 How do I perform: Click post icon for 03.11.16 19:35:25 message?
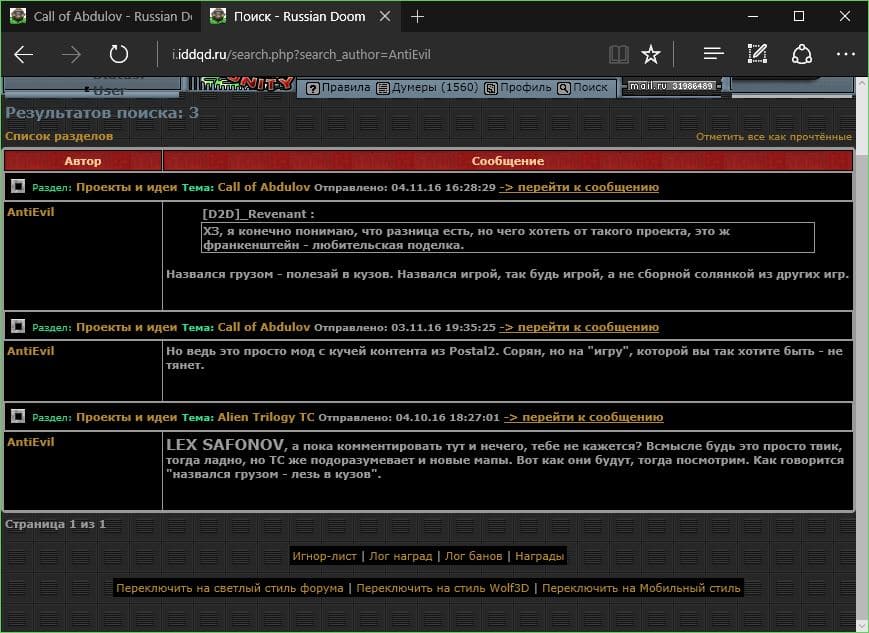[x=18, y=326]
